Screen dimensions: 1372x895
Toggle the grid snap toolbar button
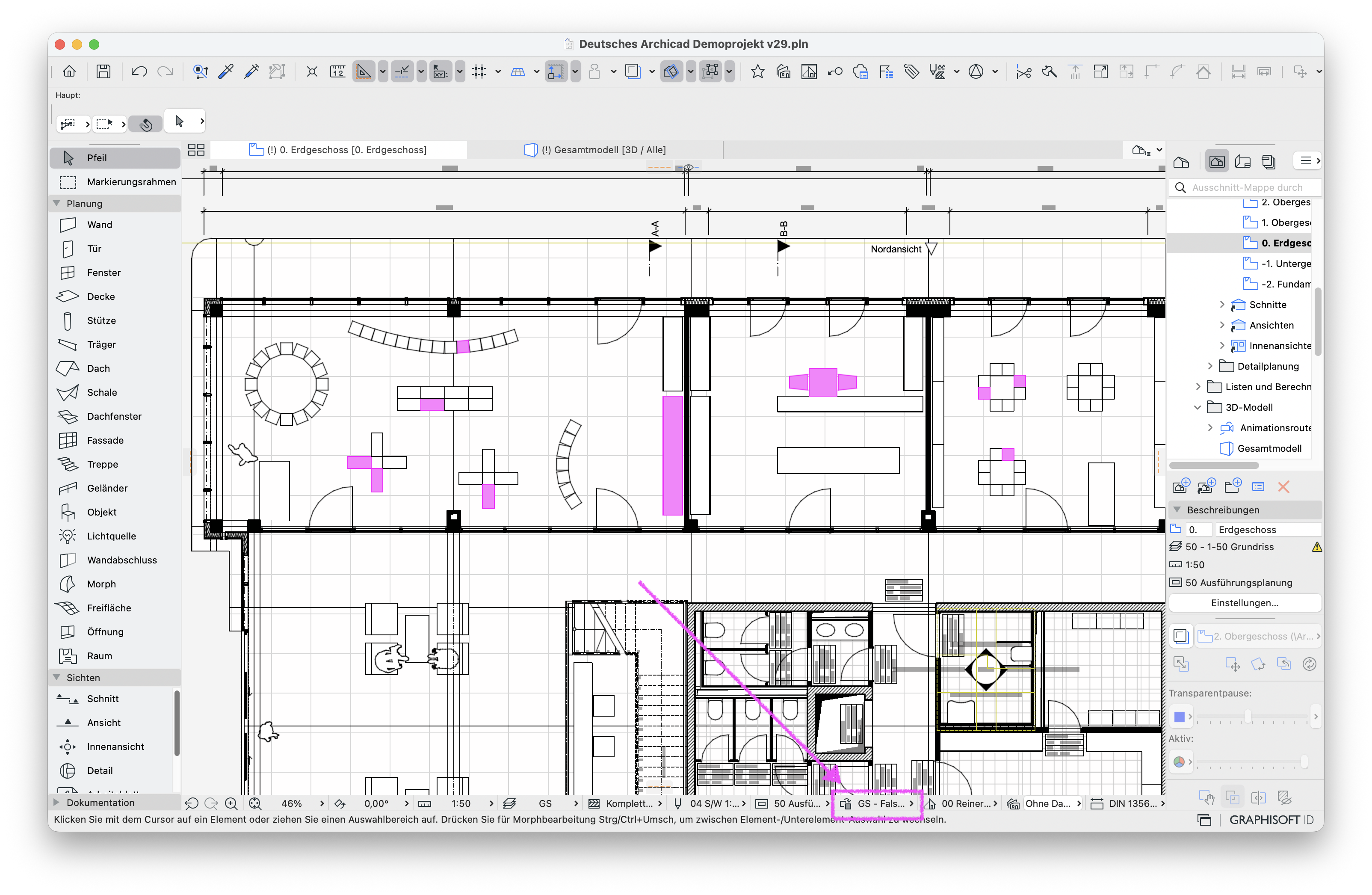(479, 71)
